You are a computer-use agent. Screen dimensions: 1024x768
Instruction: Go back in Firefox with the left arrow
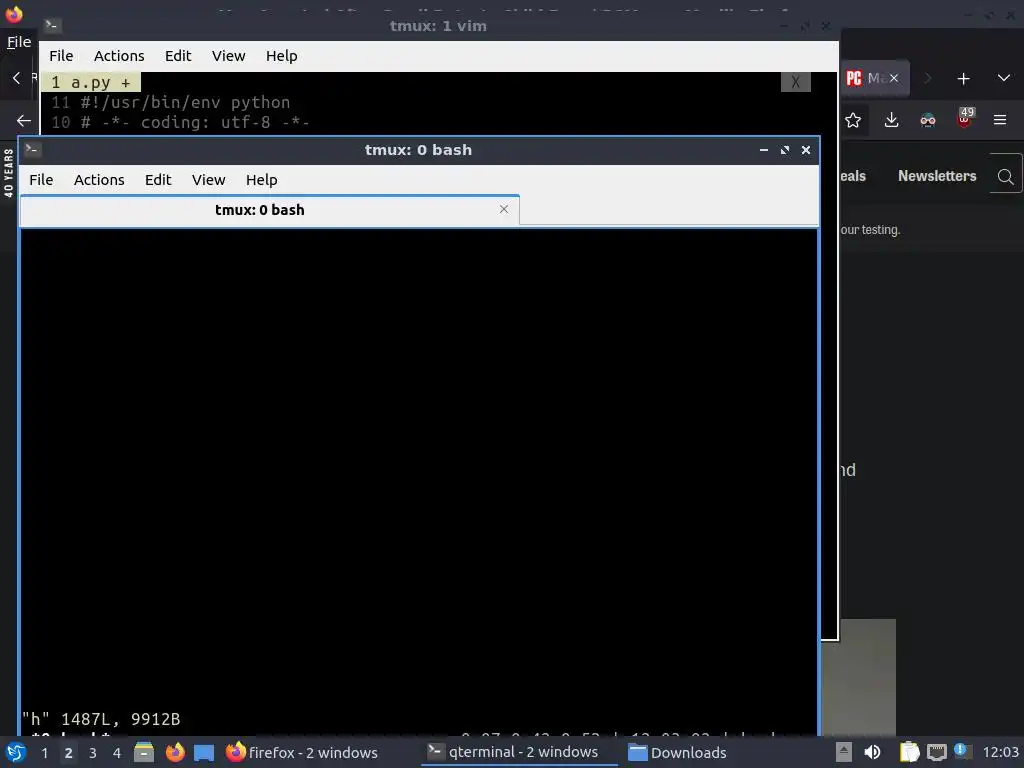point(24,121)
